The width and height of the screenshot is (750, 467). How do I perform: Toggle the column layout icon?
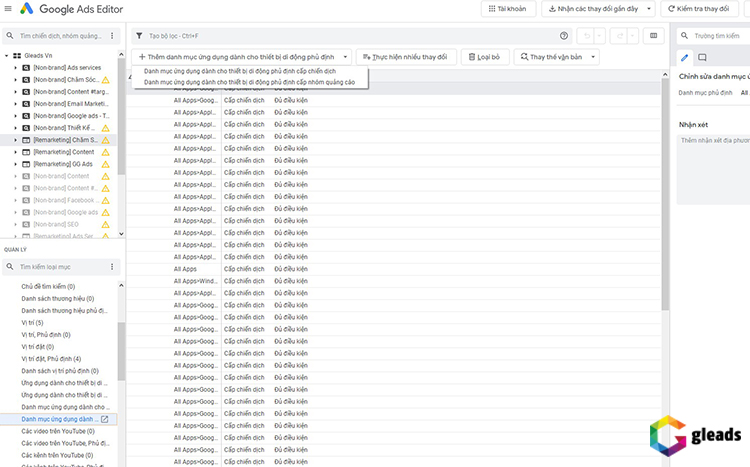tap(654, 35)
